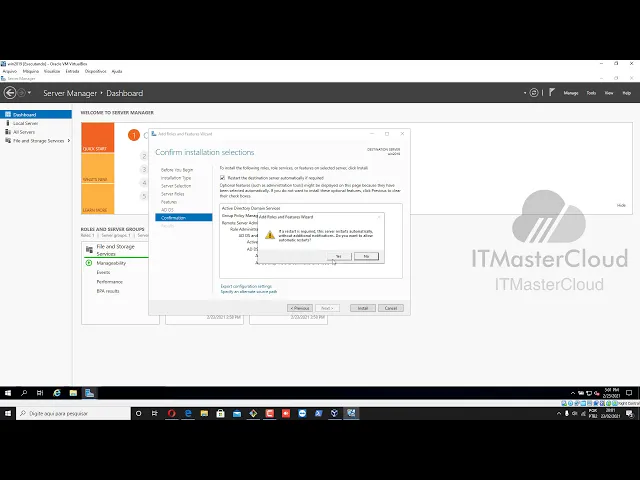Viewport: 640px width, 480px height.
Task: Open the Tools menu
Action: [591, 93]
